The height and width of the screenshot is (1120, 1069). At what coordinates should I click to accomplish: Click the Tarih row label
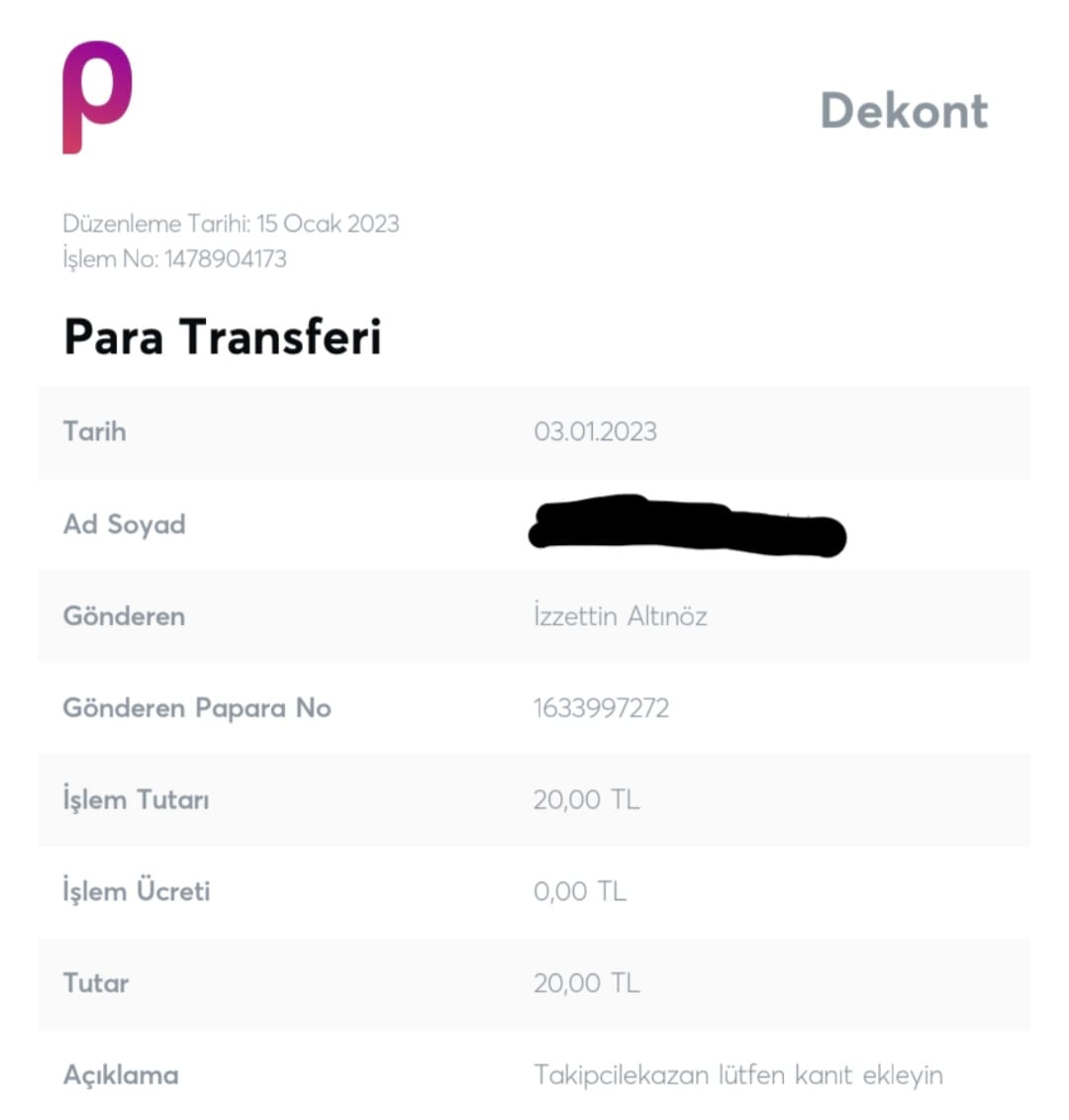[95, 431]
